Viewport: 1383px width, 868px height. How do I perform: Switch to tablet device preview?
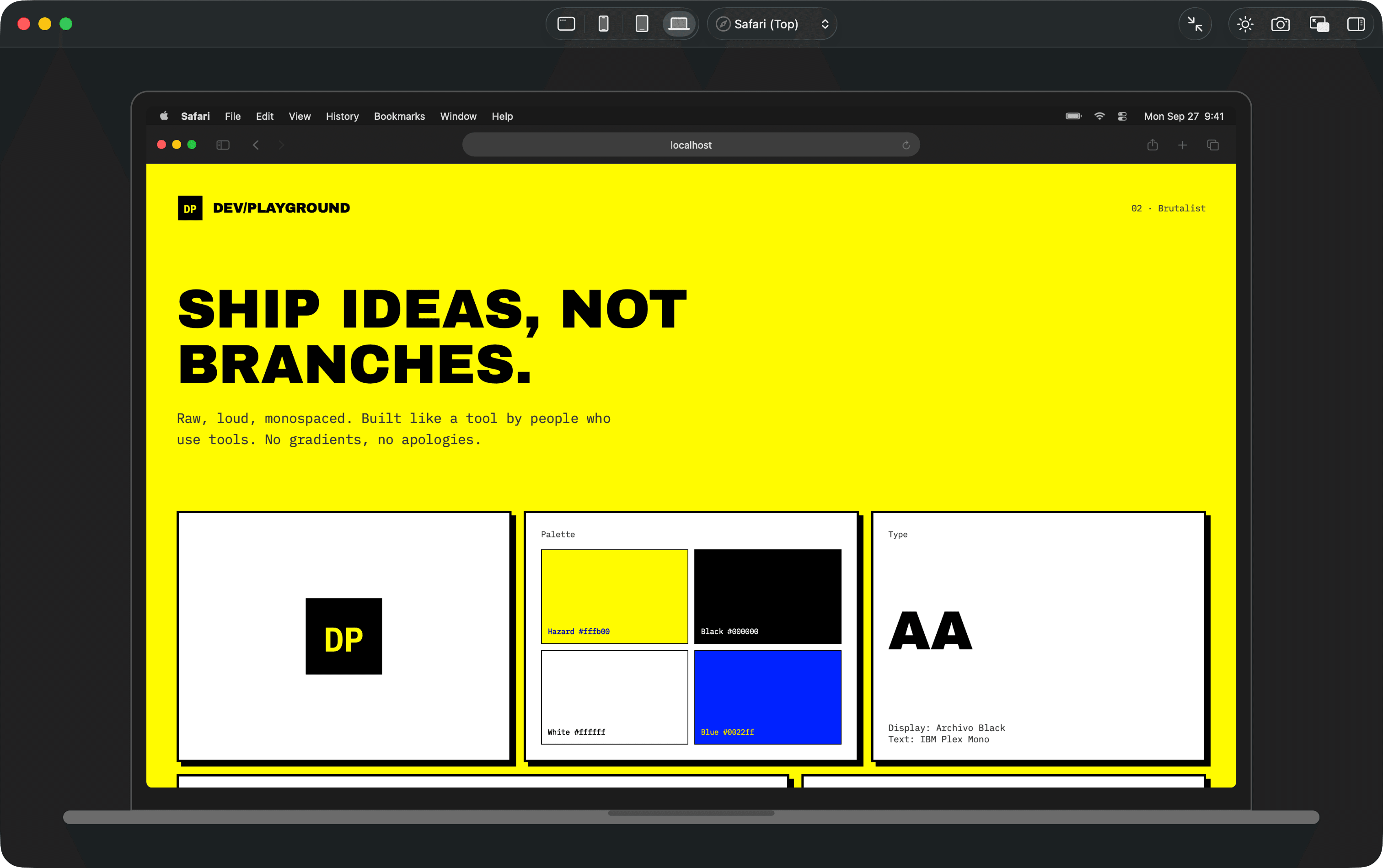coord(642,23)
